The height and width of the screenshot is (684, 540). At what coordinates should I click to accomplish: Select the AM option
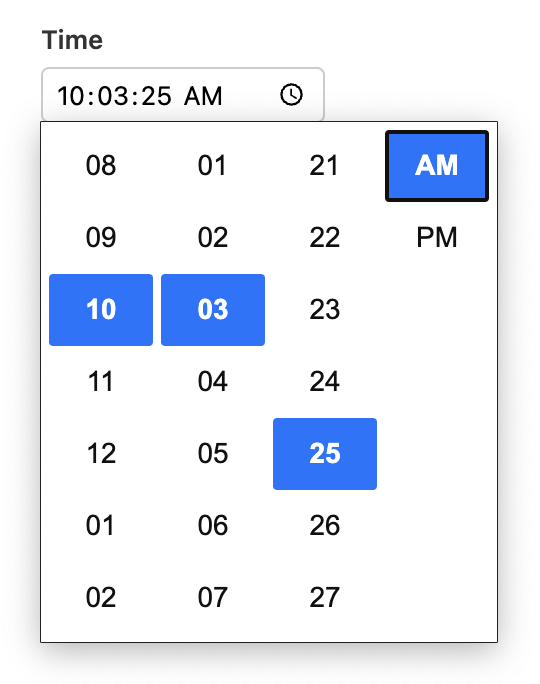coord(437,166)
